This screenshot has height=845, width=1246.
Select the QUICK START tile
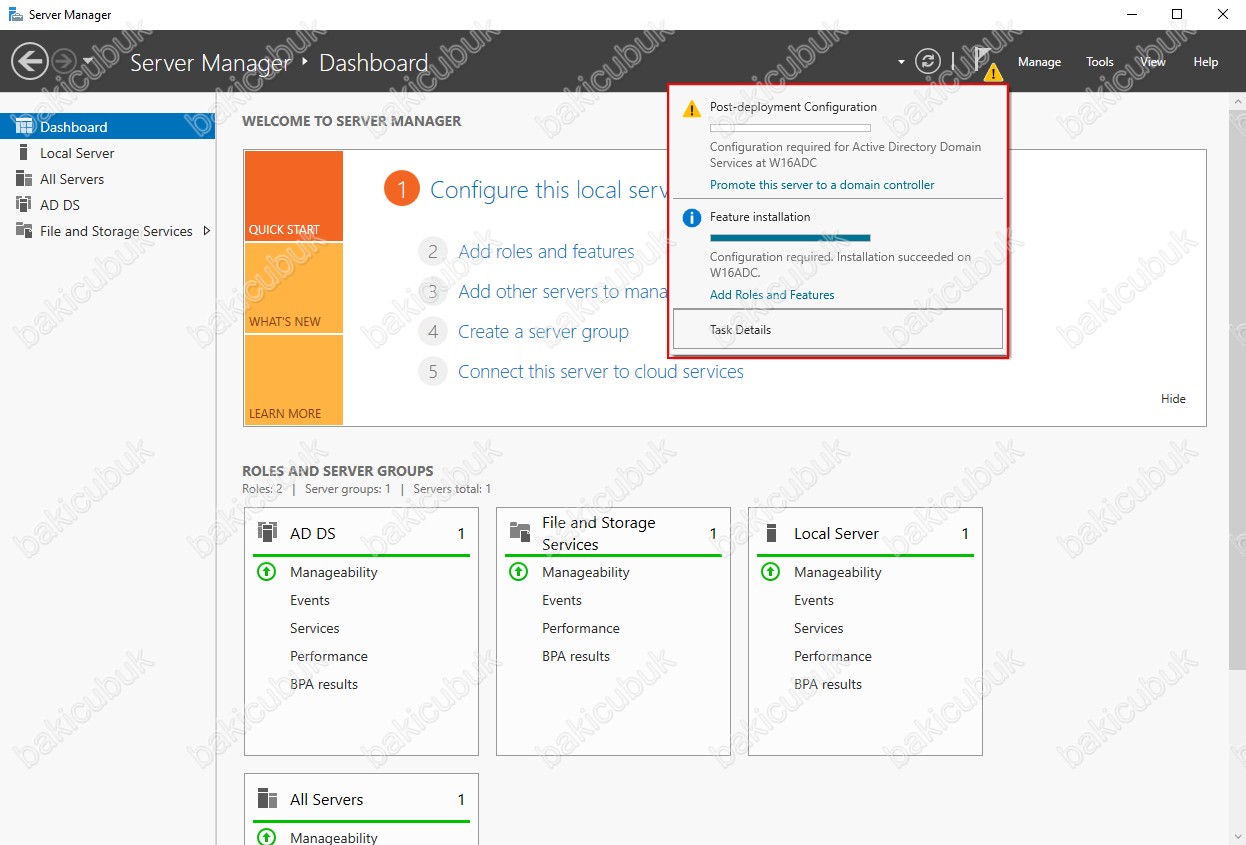point(293,196)
